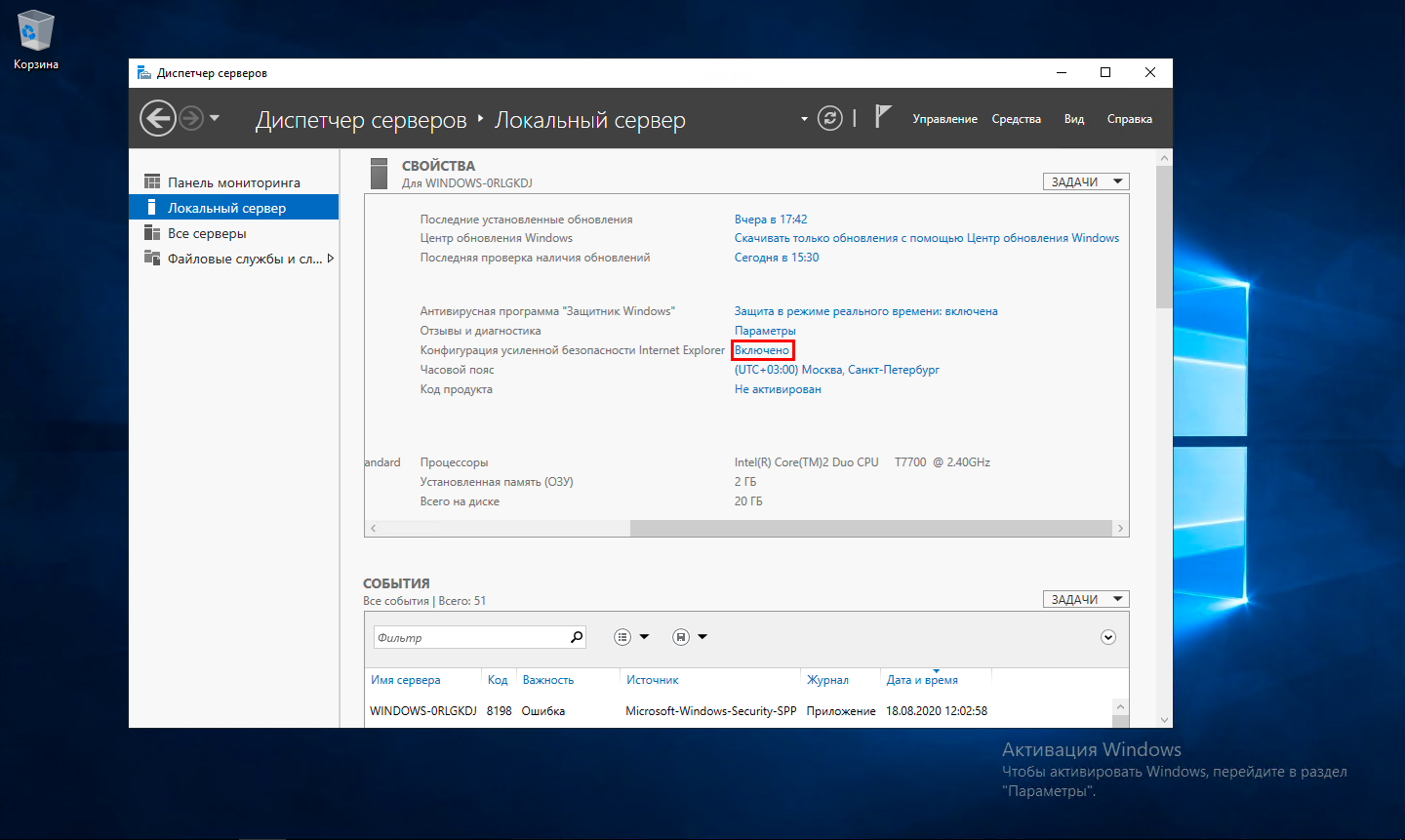This screenshot has height=840, width=1405.
Task: Click left arrow of properties horizontal scrollbar
Action: [372, 529]
